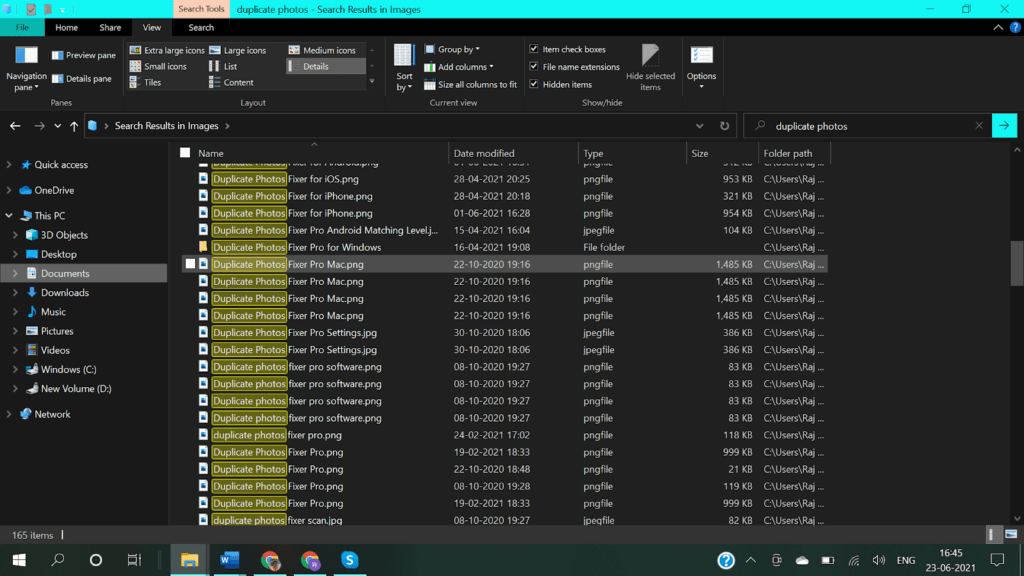Select the Details layout
This screenshot has height=576, width=1024.
(x=325, y=67)
